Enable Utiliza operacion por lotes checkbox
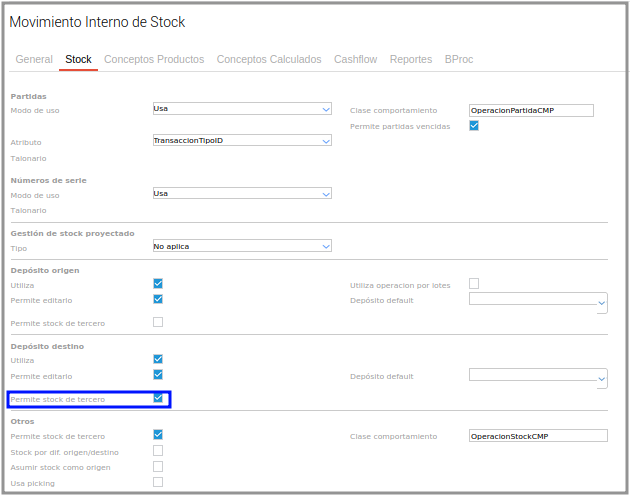Image resolution: width=630 pixels, height=495 pixels. point(474,284)
